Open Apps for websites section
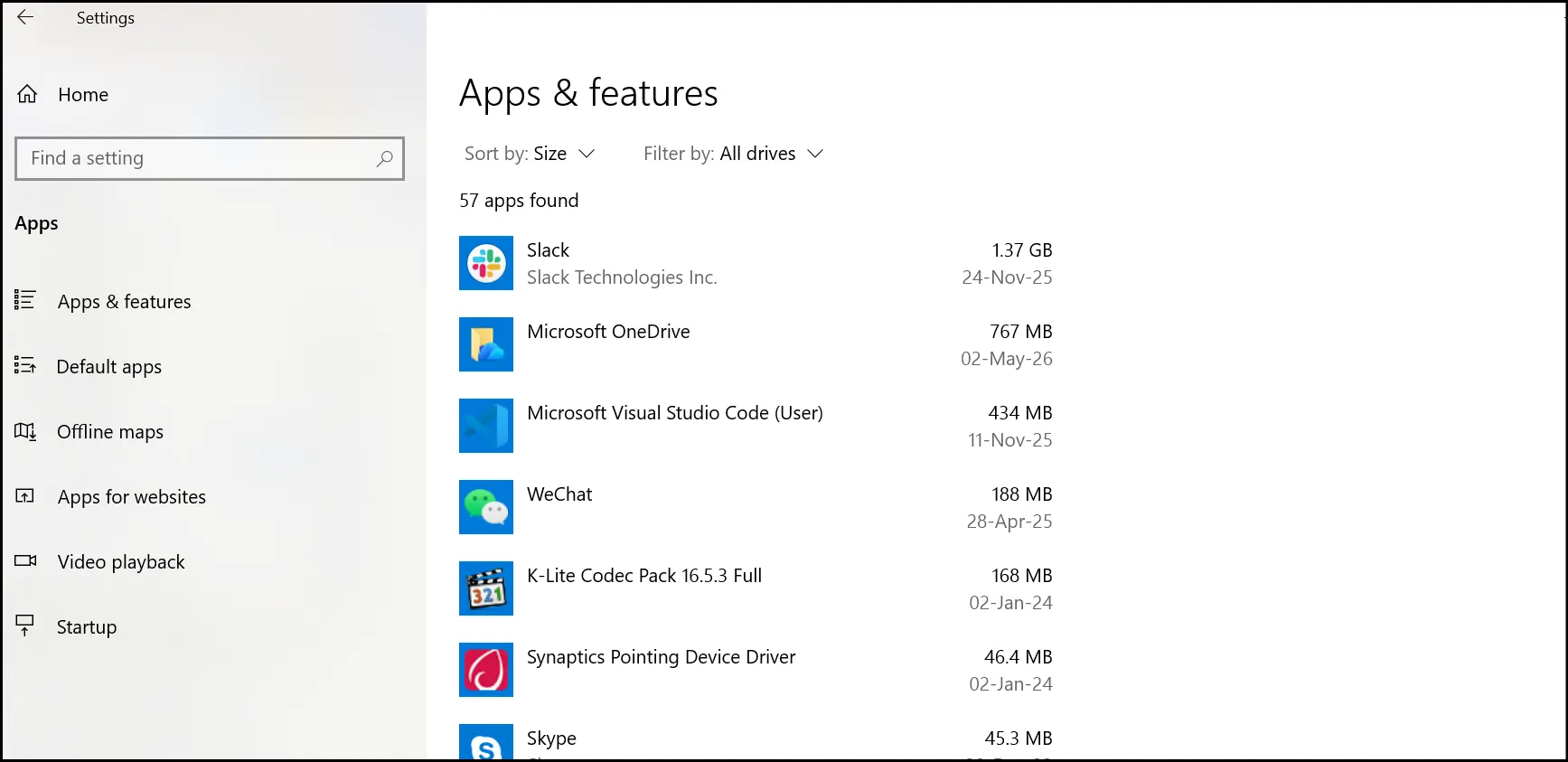 [x=132, y=497]
